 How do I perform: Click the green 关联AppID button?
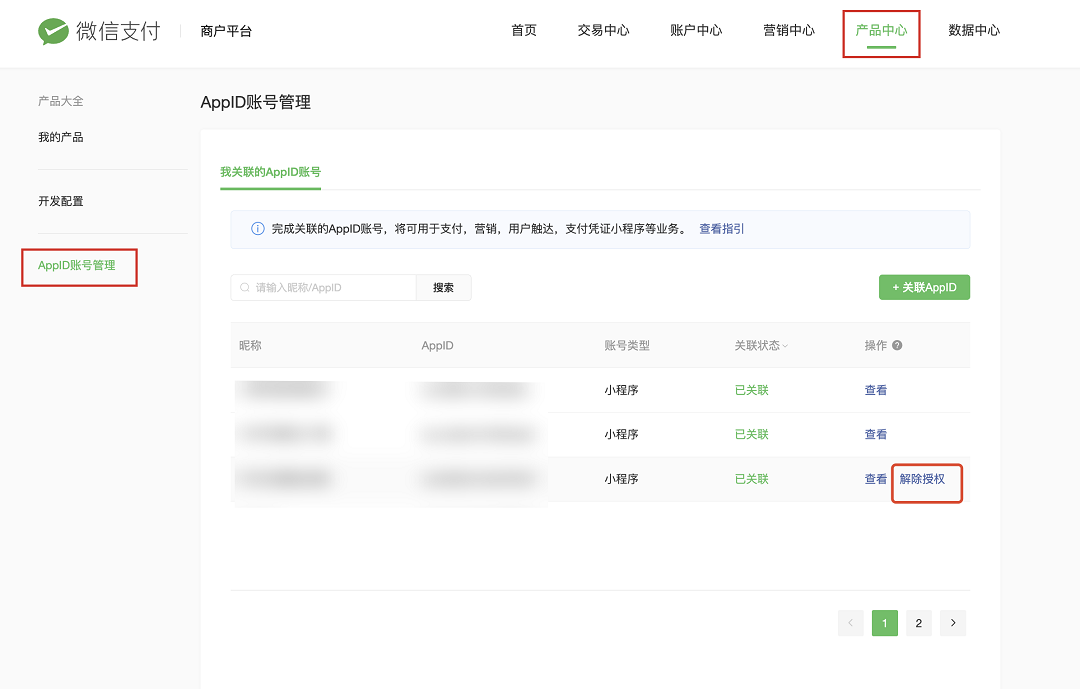[x=924, y=287]
